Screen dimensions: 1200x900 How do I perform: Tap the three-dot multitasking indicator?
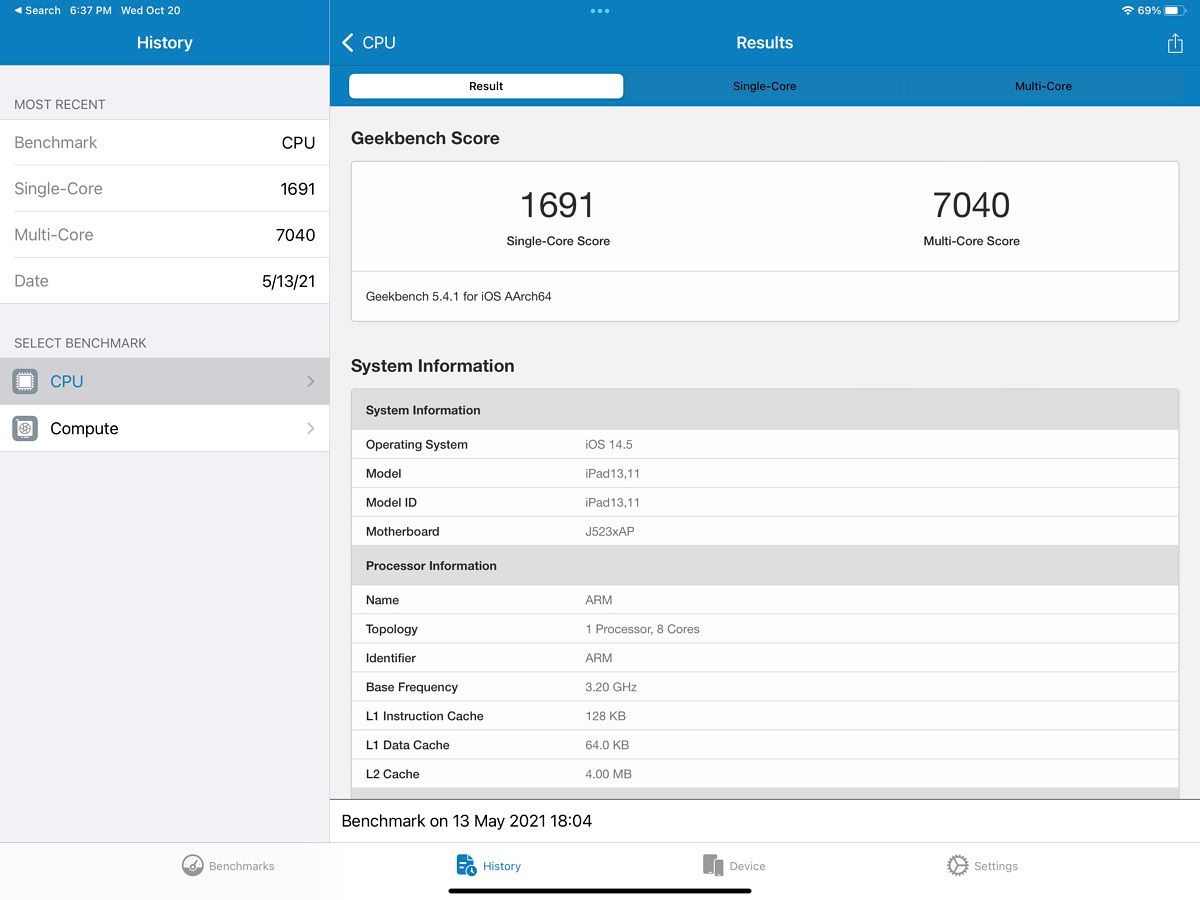(x=600, y=11)
